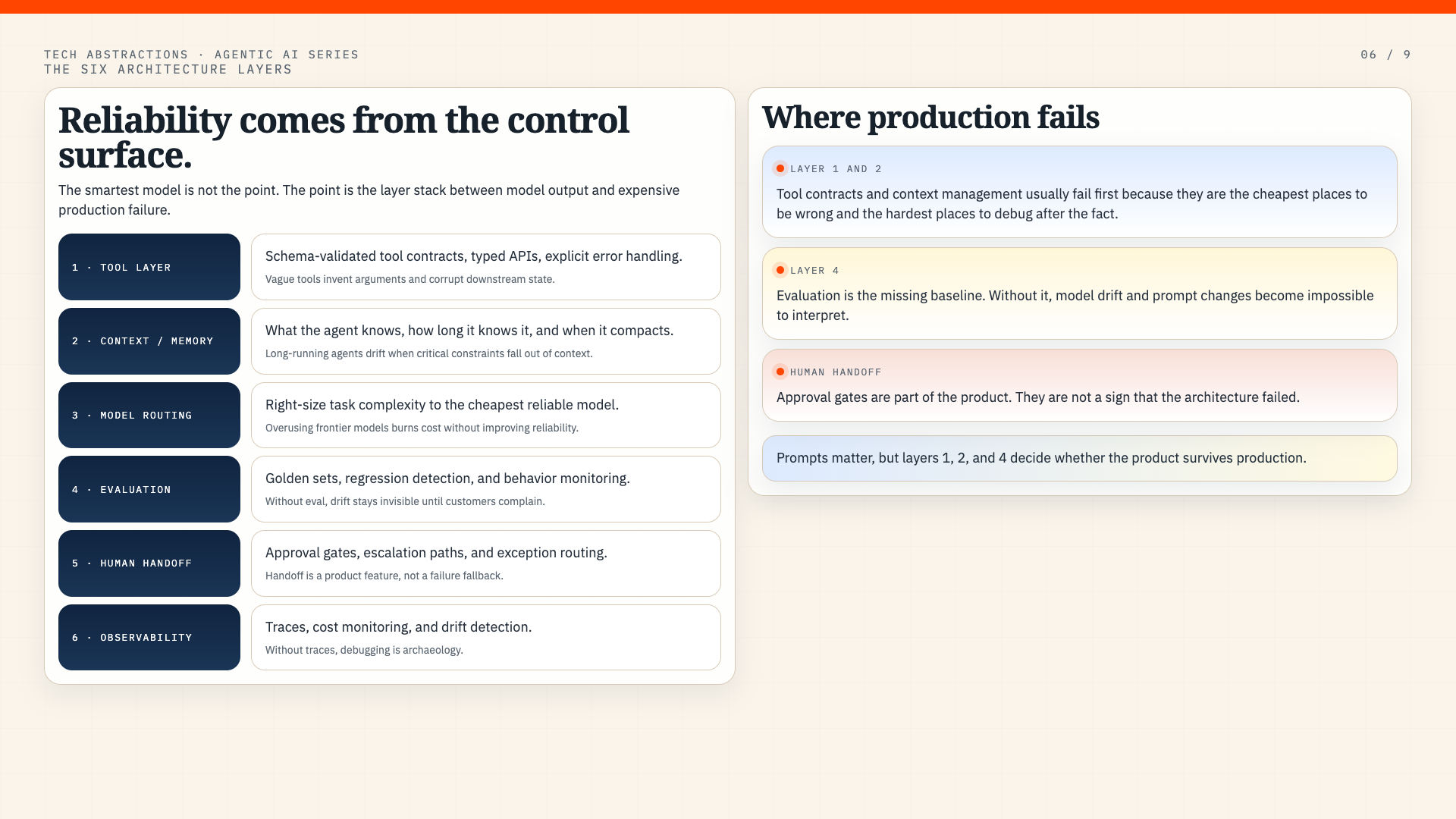1456x819 pixels.
Task: Click the schema-validated tool contracts description card
Action: (x=486, y=267)
